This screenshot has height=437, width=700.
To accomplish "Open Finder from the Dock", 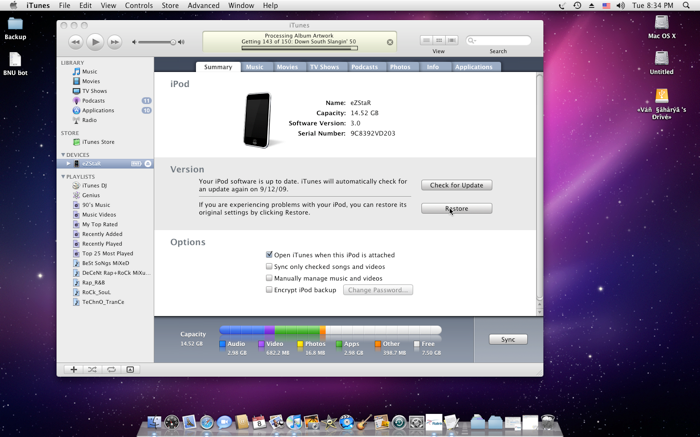I will [154, 422].
